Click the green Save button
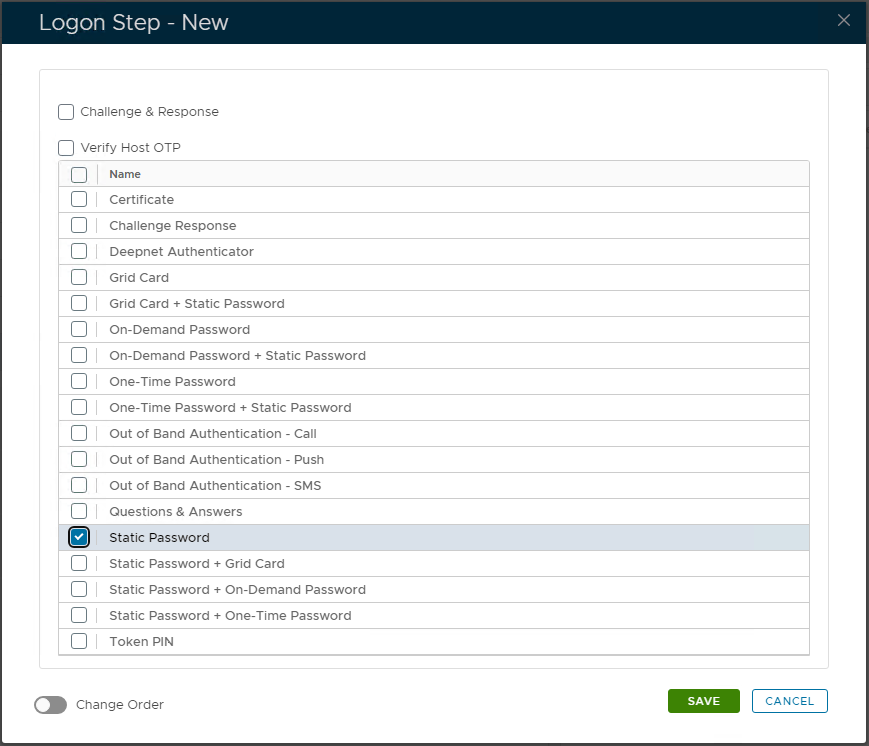Viewport: 869px width, 746px height. [x=703, y=701]
